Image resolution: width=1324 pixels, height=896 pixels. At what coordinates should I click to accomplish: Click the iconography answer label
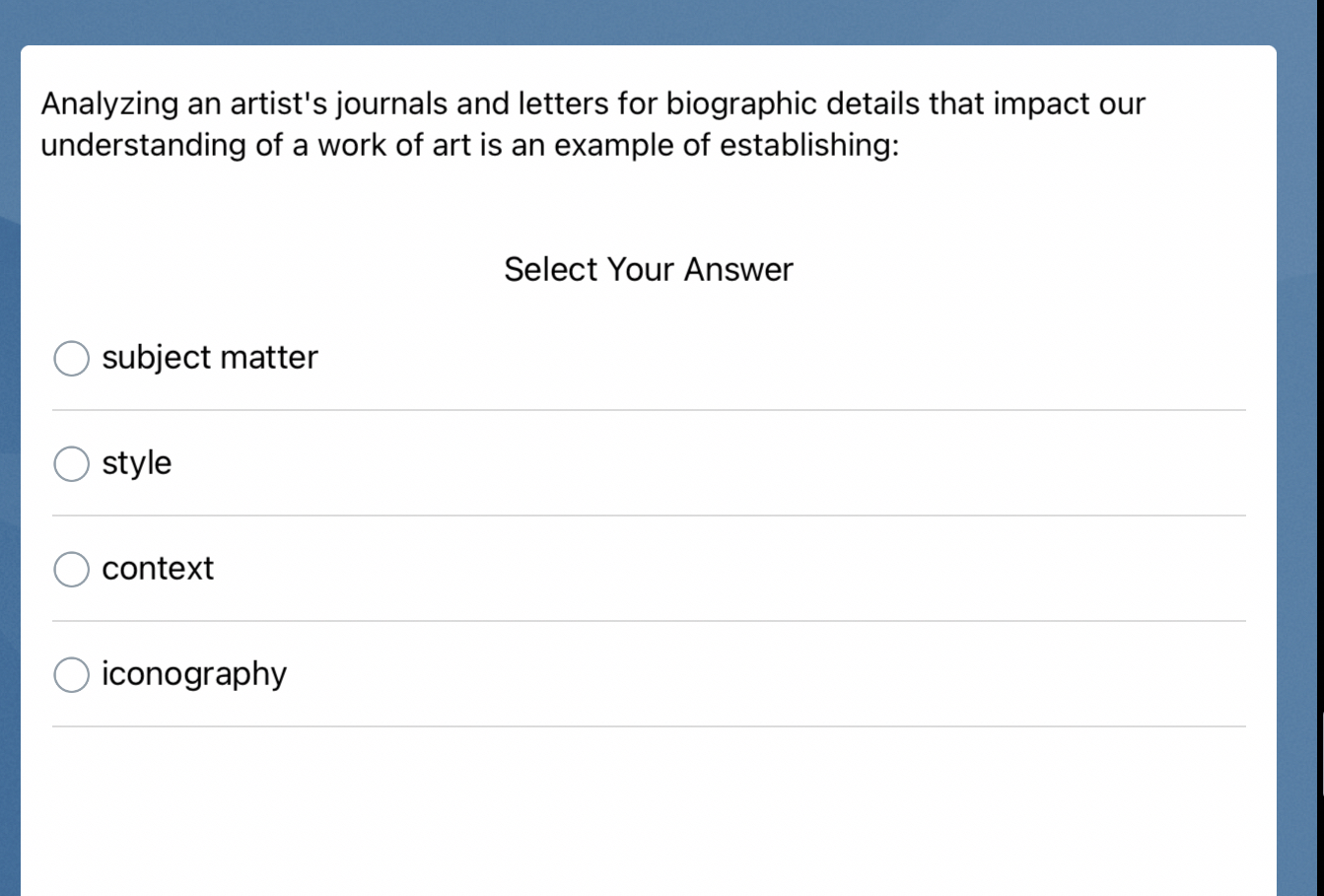[x=193, y=674]
